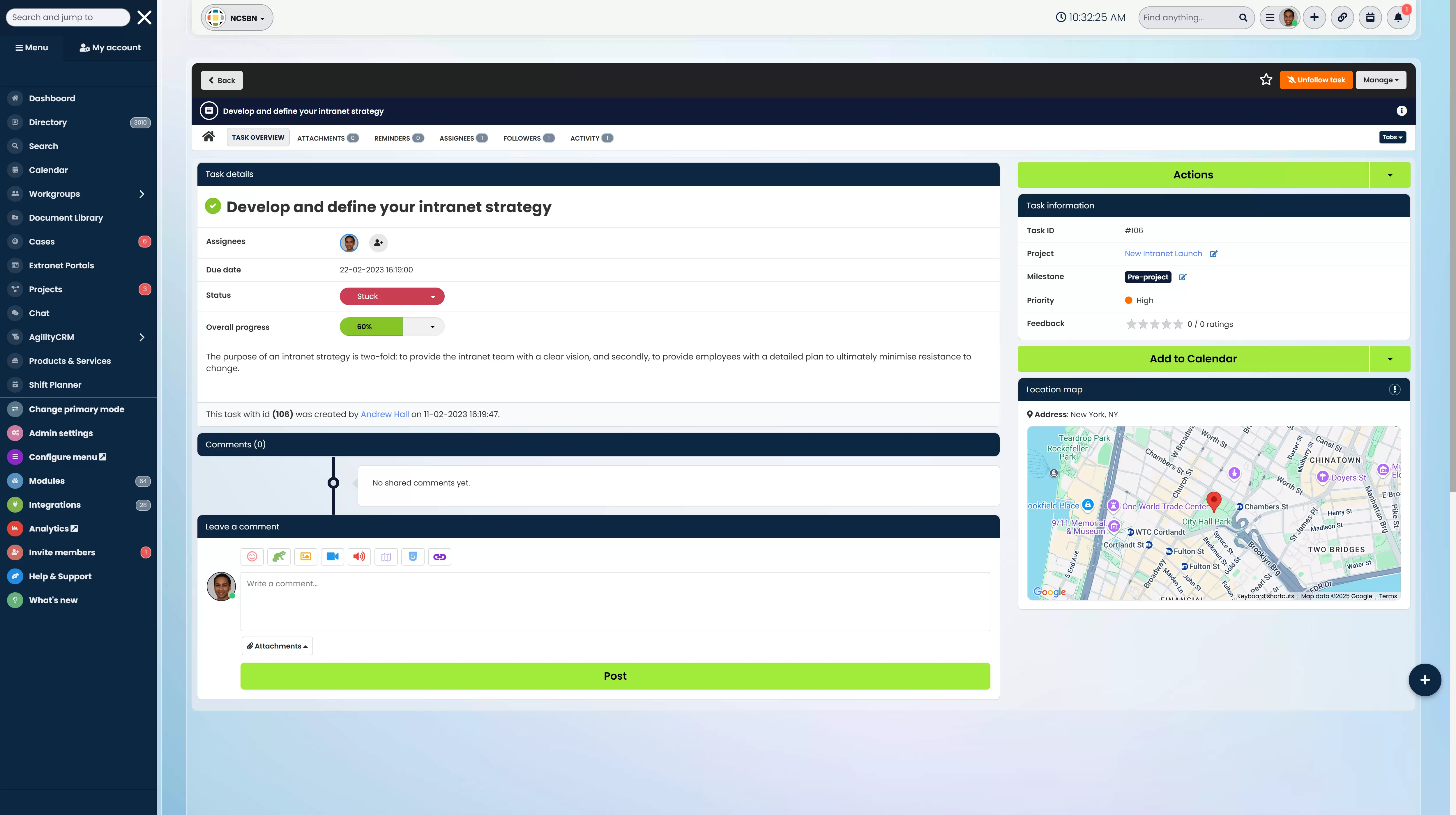Click the Write a comment text field
This screenshot has height=815, width=1456.
[614, 601]
